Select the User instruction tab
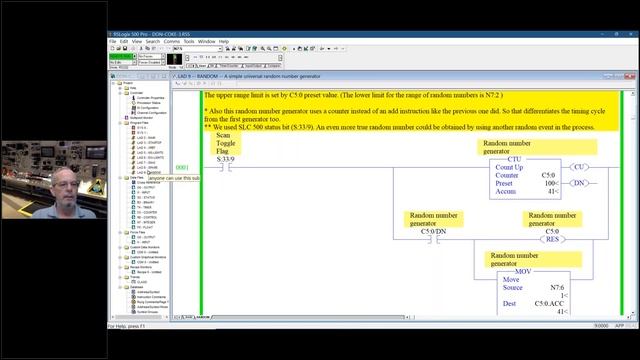 point(201,66)
